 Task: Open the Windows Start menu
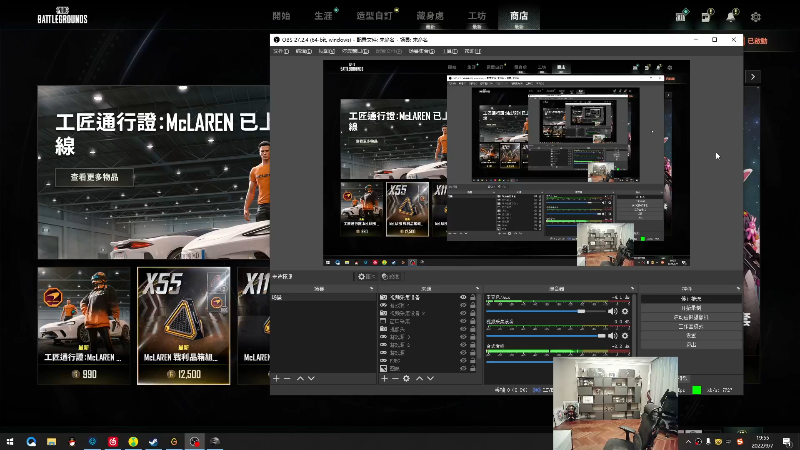(x=11, y=441)
